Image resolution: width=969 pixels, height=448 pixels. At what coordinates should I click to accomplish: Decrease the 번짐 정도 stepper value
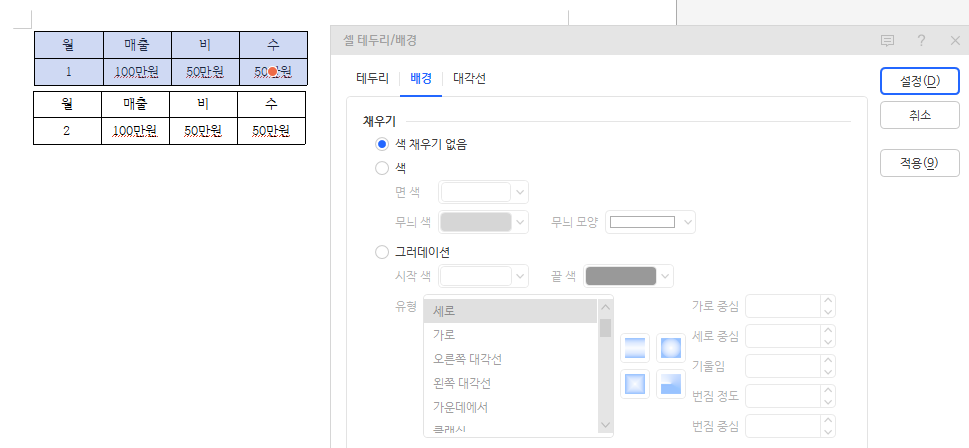(828, 402)
